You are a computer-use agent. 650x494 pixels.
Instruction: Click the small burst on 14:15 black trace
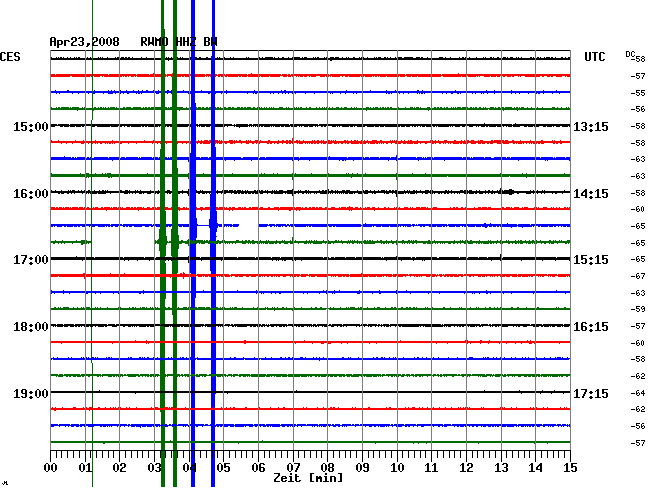coord(510,192)
